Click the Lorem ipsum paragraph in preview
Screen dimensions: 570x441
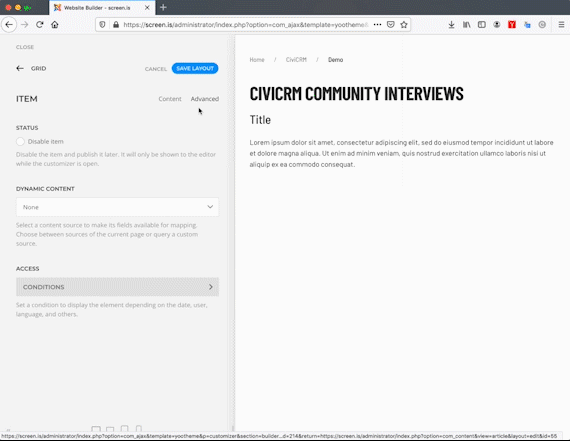[x=401, y=153]
